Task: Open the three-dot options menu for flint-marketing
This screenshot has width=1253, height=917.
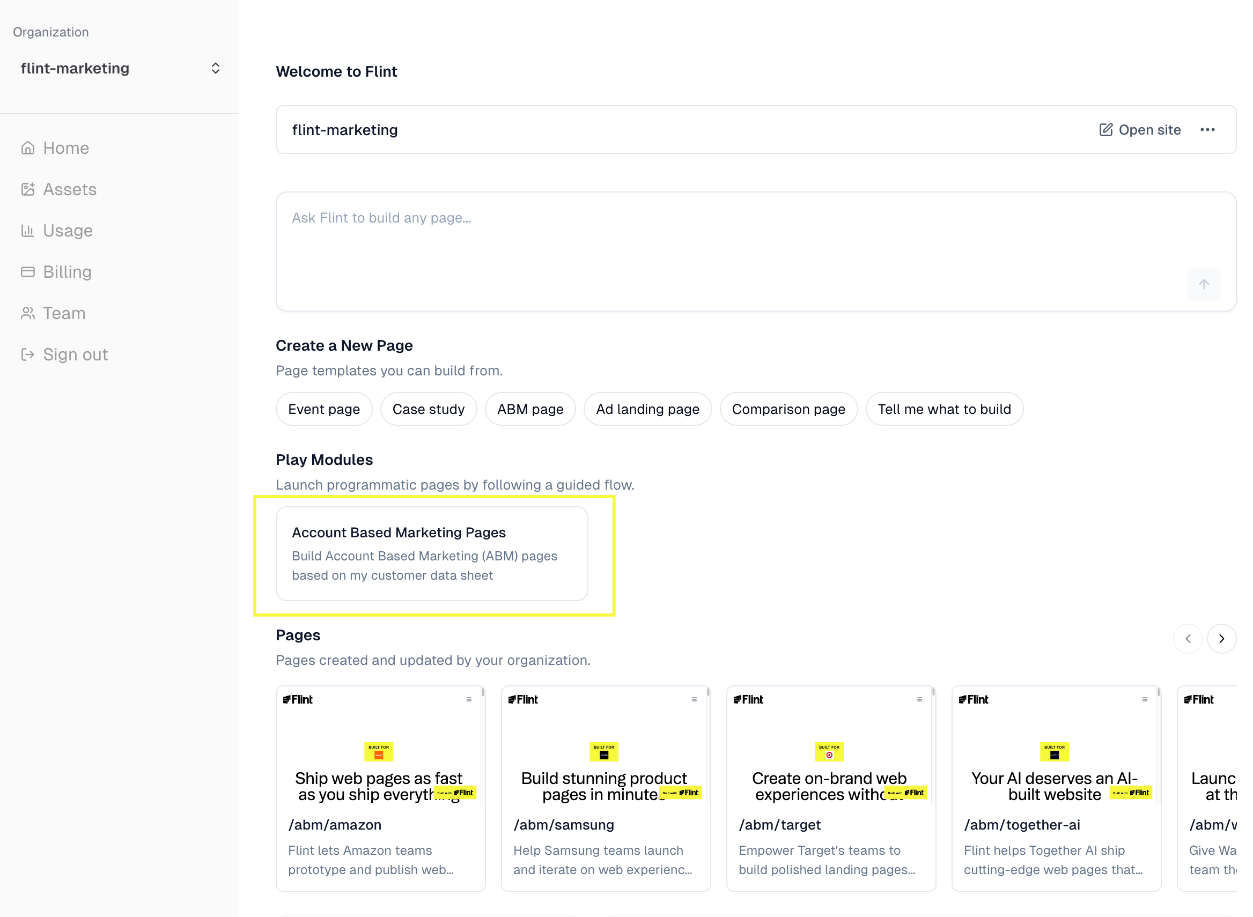Action: click(1208, 129)
